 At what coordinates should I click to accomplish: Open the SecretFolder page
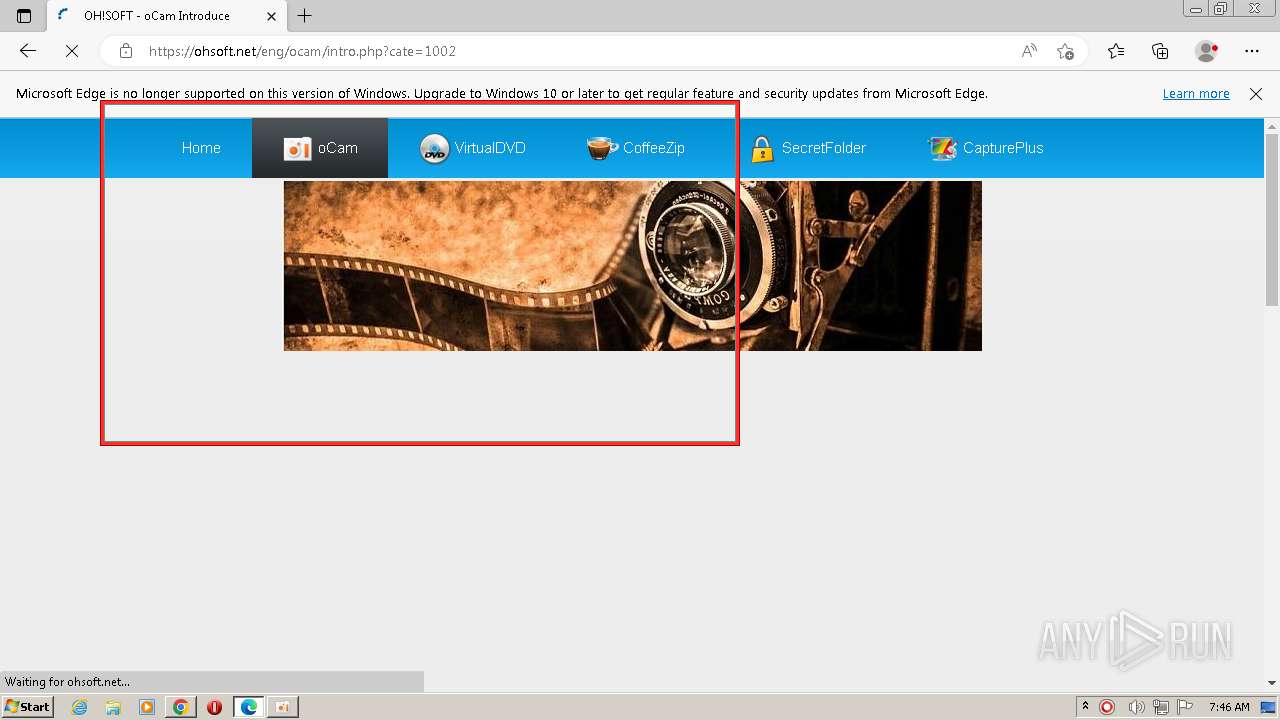point(808,148)
